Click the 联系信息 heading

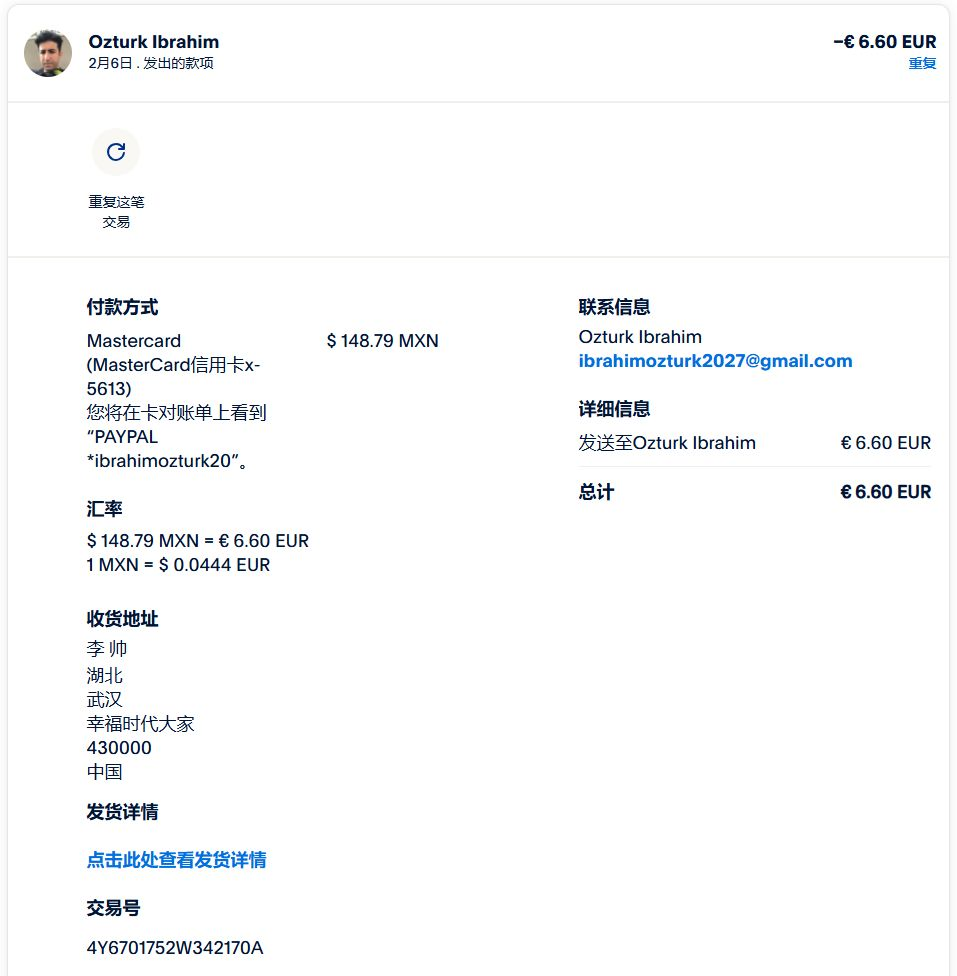click(x=614, y=307)
